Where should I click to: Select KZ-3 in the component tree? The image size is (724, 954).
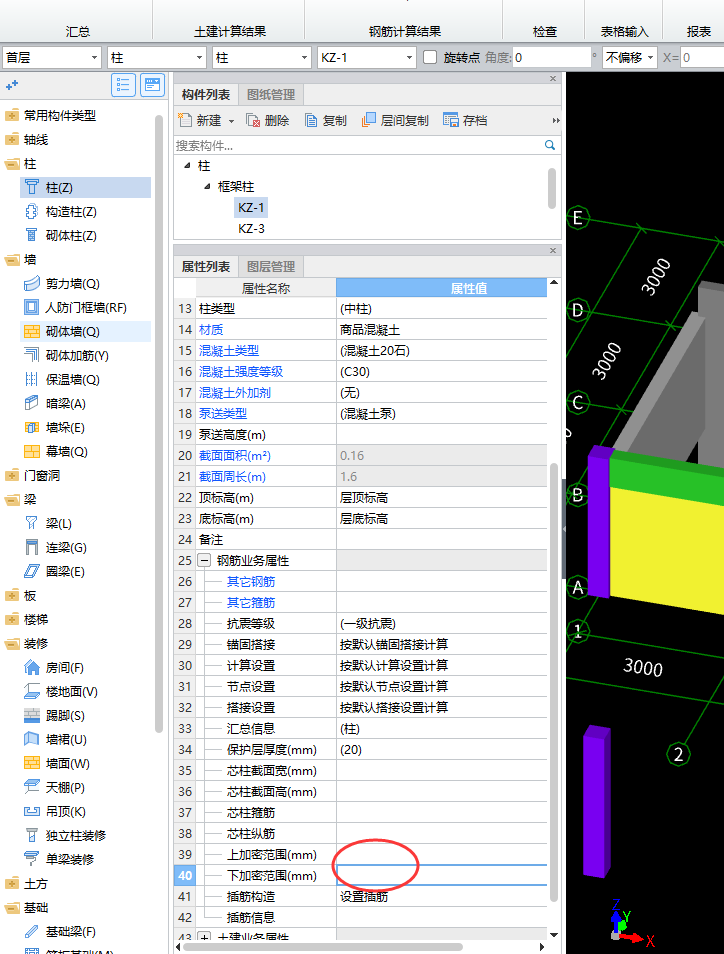tap(251, 229)
